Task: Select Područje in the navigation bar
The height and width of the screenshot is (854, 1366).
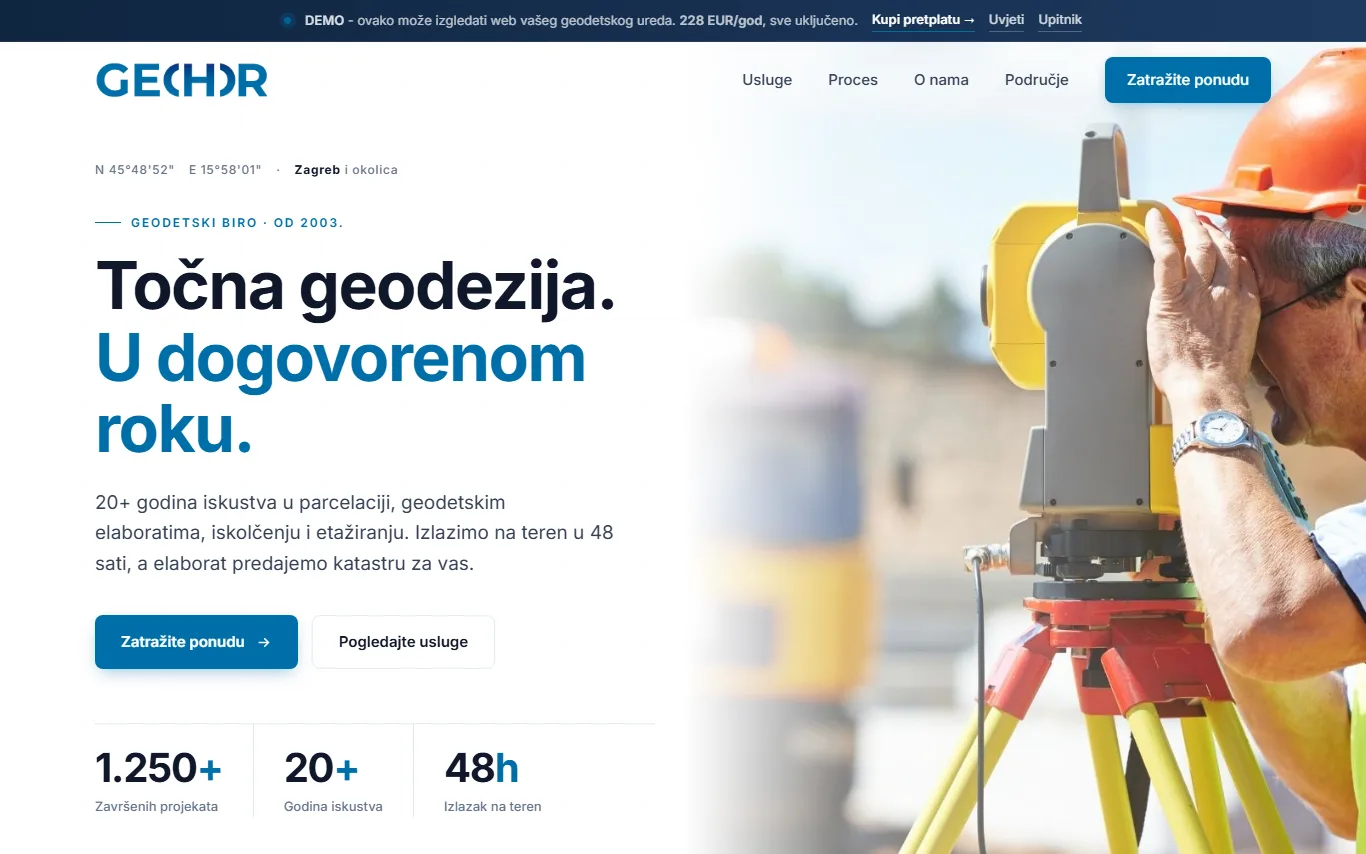Action: 1037,80
